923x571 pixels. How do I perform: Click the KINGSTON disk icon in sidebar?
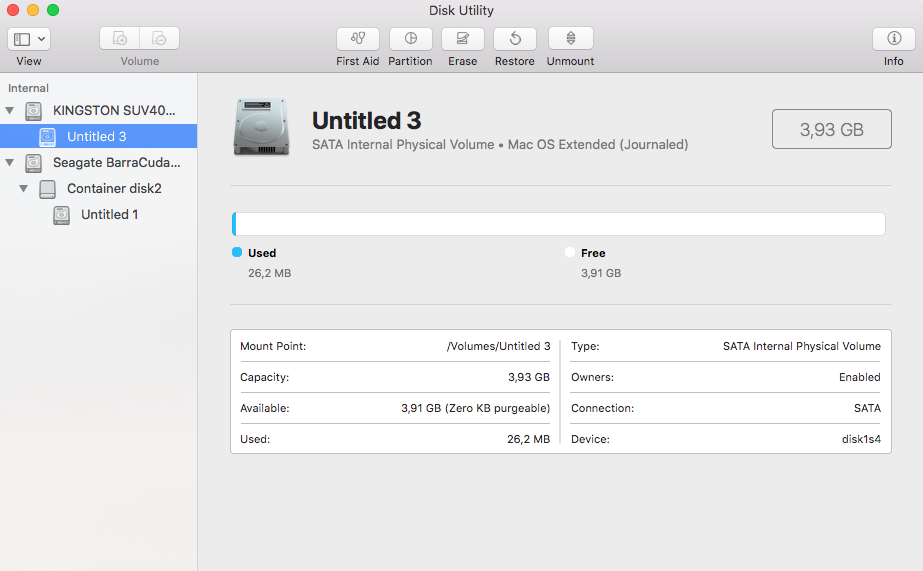click(34, 111)
